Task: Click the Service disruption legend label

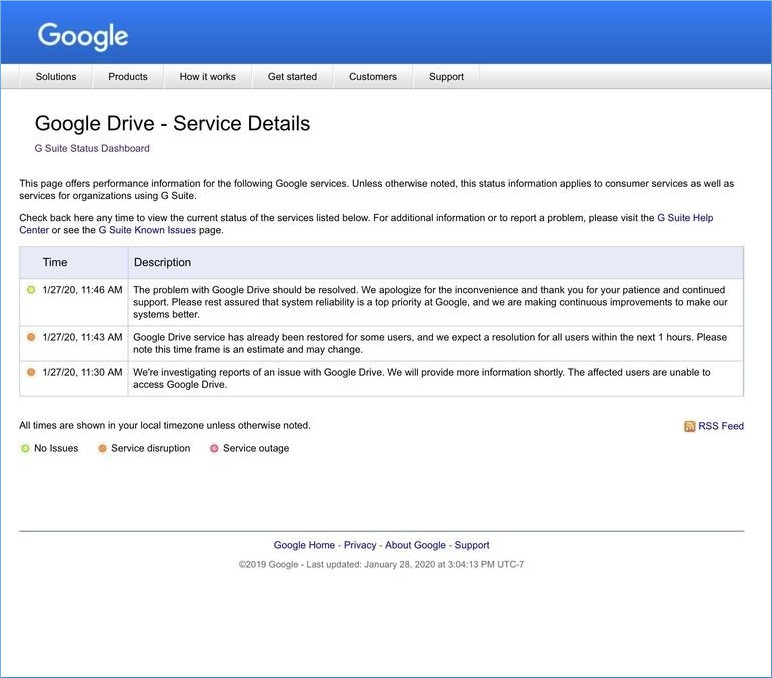Action: [x=151, y=449]
